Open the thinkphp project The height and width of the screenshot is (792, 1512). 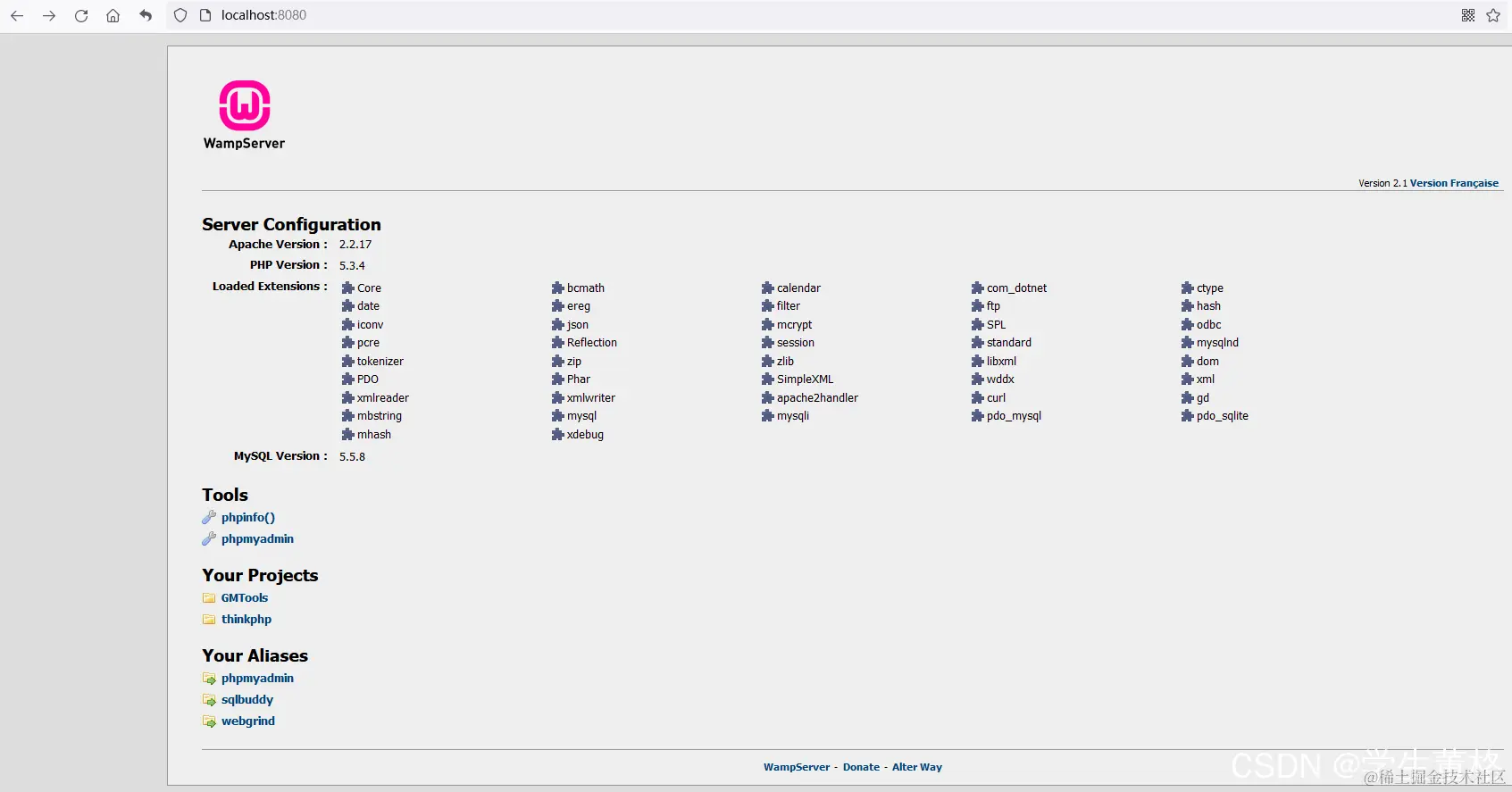tap(246, 620)
